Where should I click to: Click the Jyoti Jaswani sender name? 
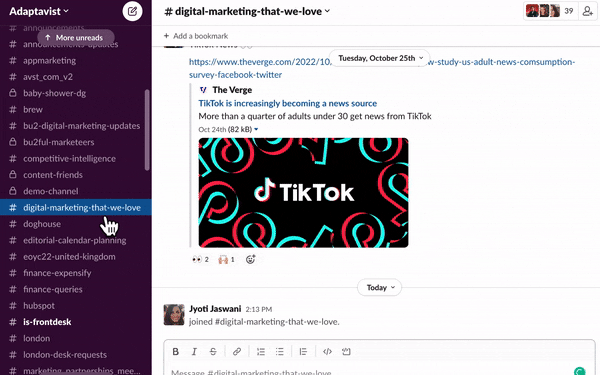click(215, 309)
